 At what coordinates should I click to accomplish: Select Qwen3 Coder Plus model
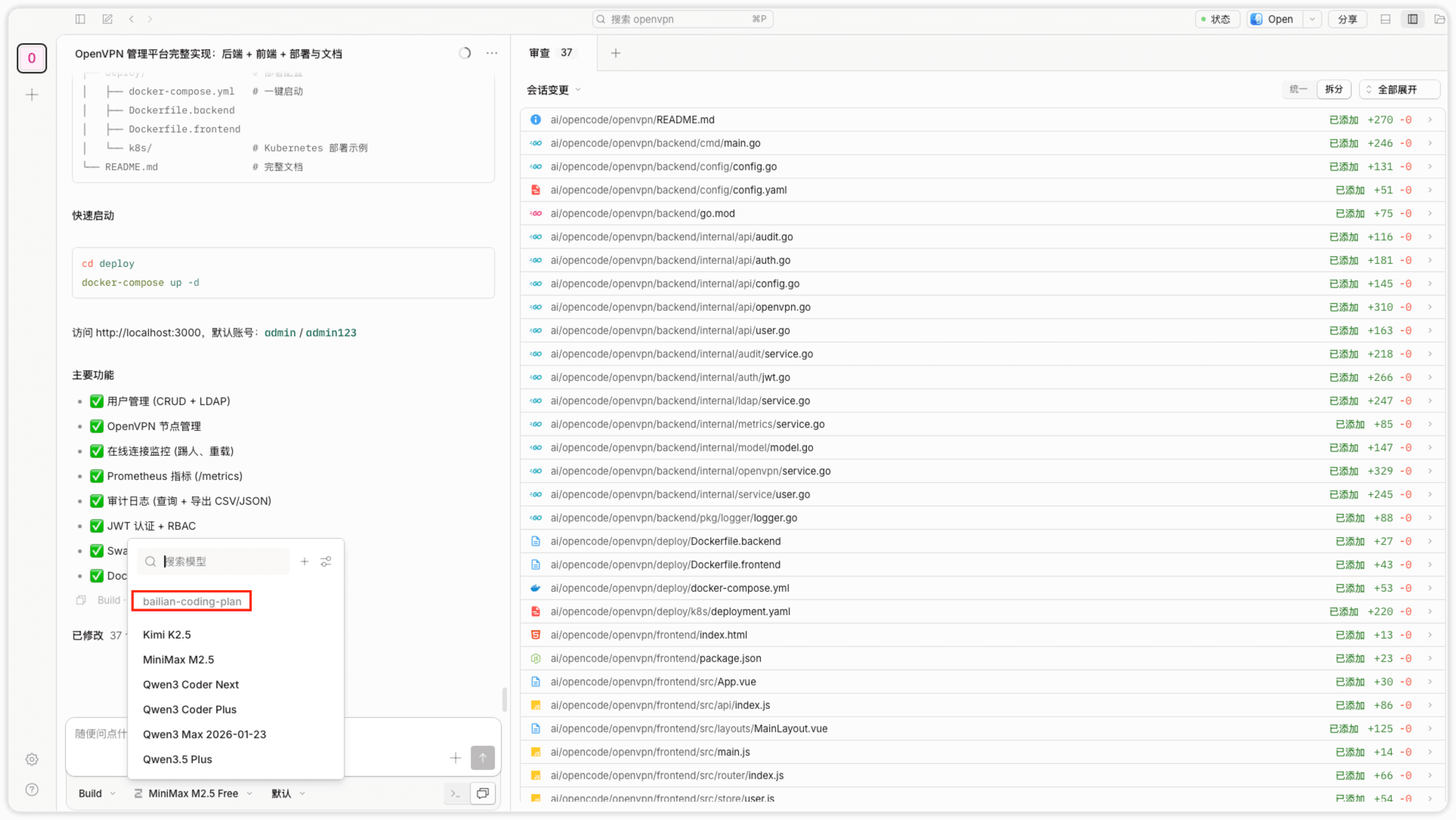pyautogui.click(x=190, y=710)
